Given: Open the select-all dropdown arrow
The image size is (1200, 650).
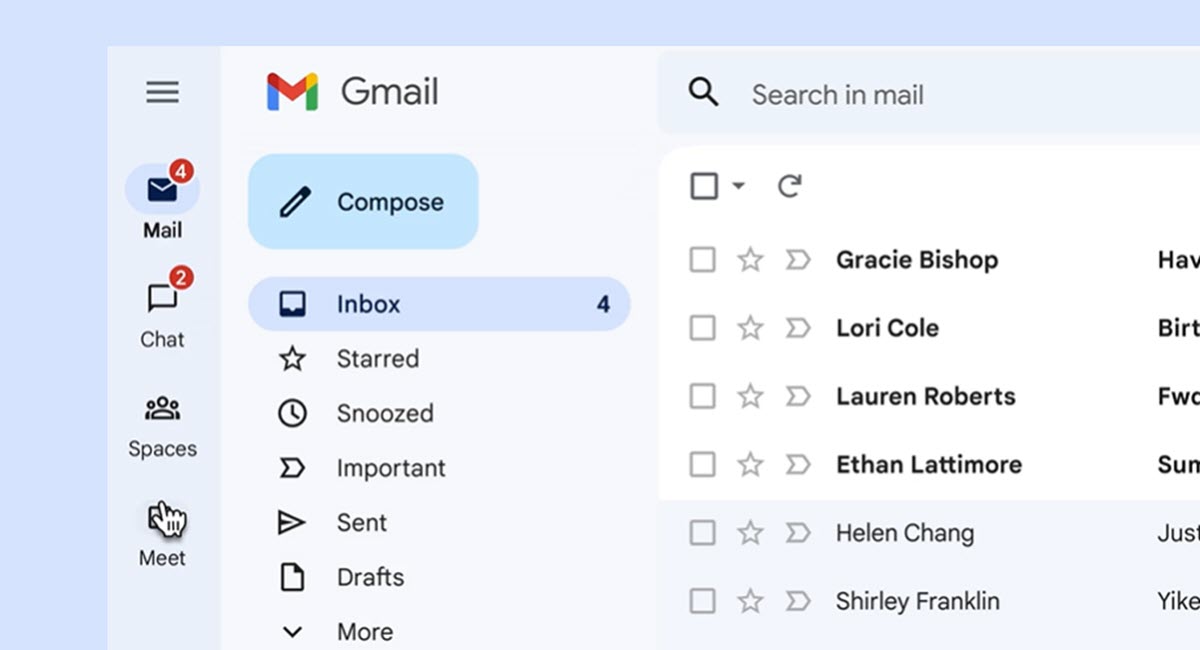Looking at the screenshot, I should click(x=738, y=186).
